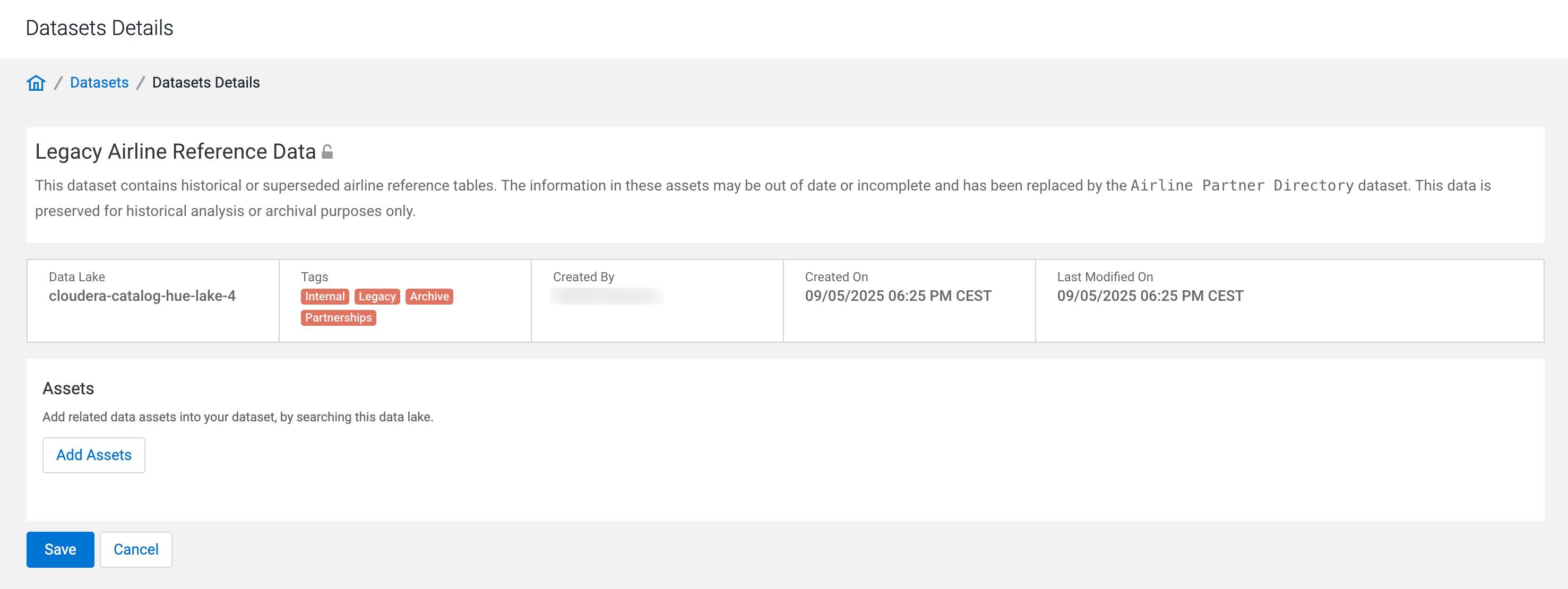The height and width of the screenshot is (589, 1568).
Task: Save the dataset changes
Action: pyautogui.click(x=61, y=549)
